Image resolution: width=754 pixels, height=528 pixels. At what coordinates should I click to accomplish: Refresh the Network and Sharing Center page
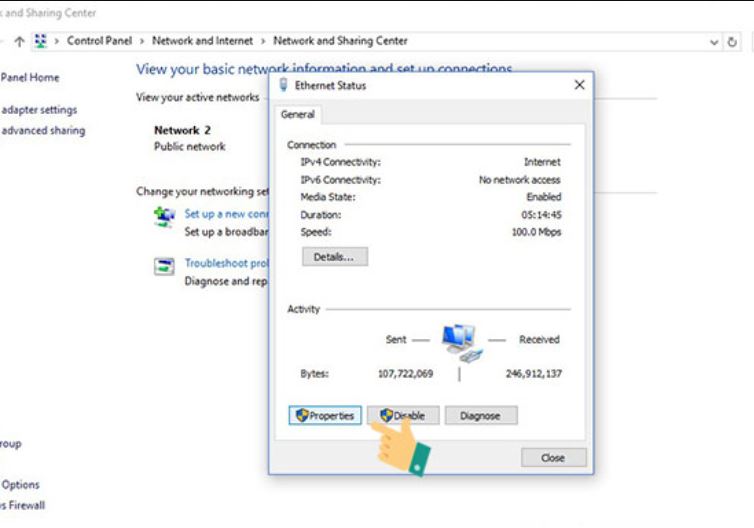click(733, 42)
